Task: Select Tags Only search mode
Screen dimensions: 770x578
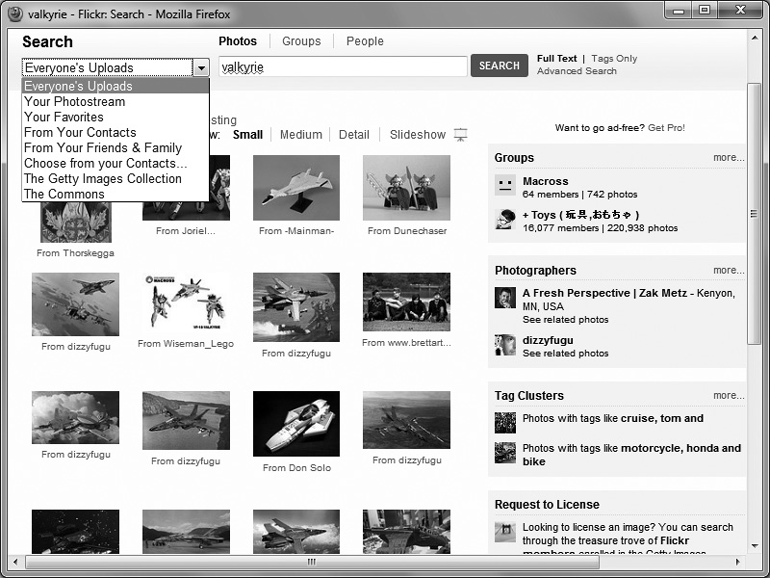Action: point(614,59)
